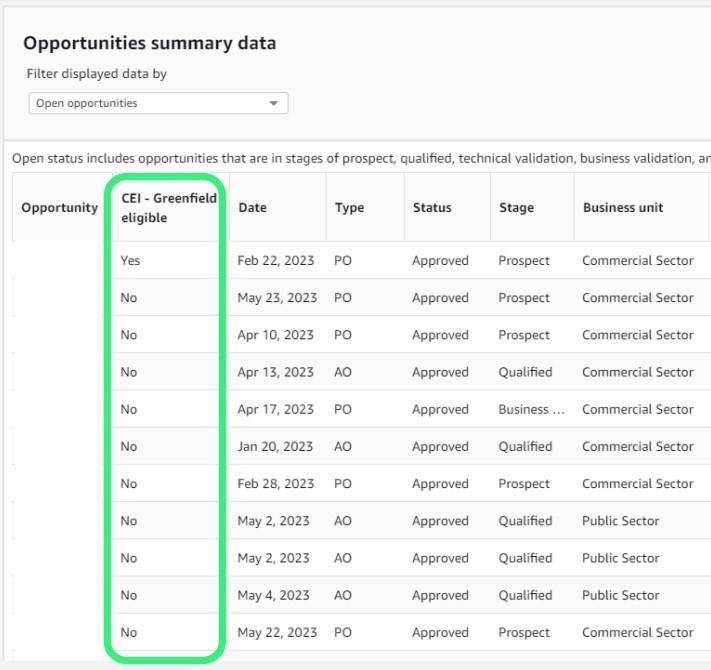711x670 pixels.
Task: Click the Feb 22, 2023 date cell
Action: 276,261
